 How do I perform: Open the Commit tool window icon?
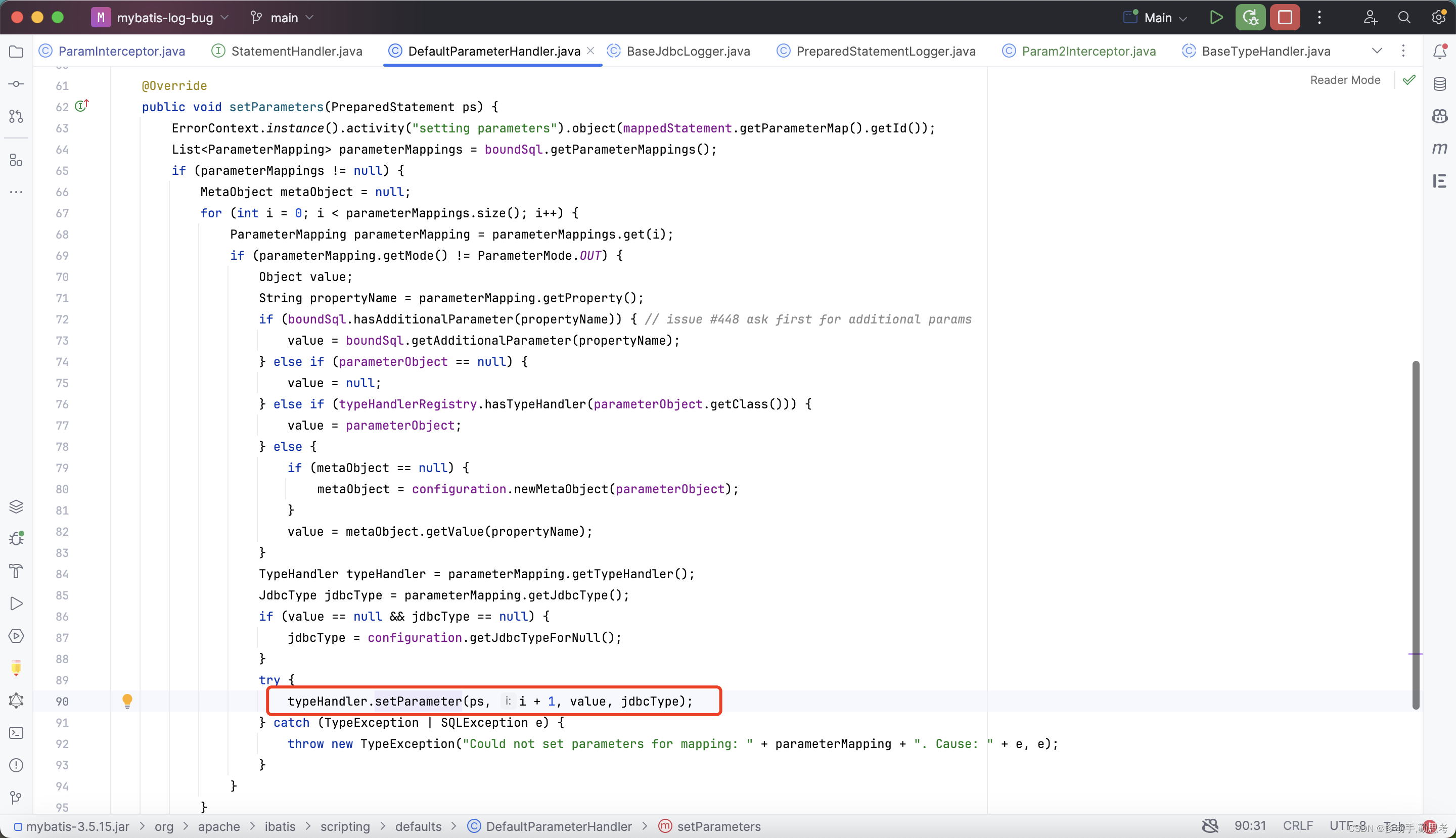tap(16, 84)
